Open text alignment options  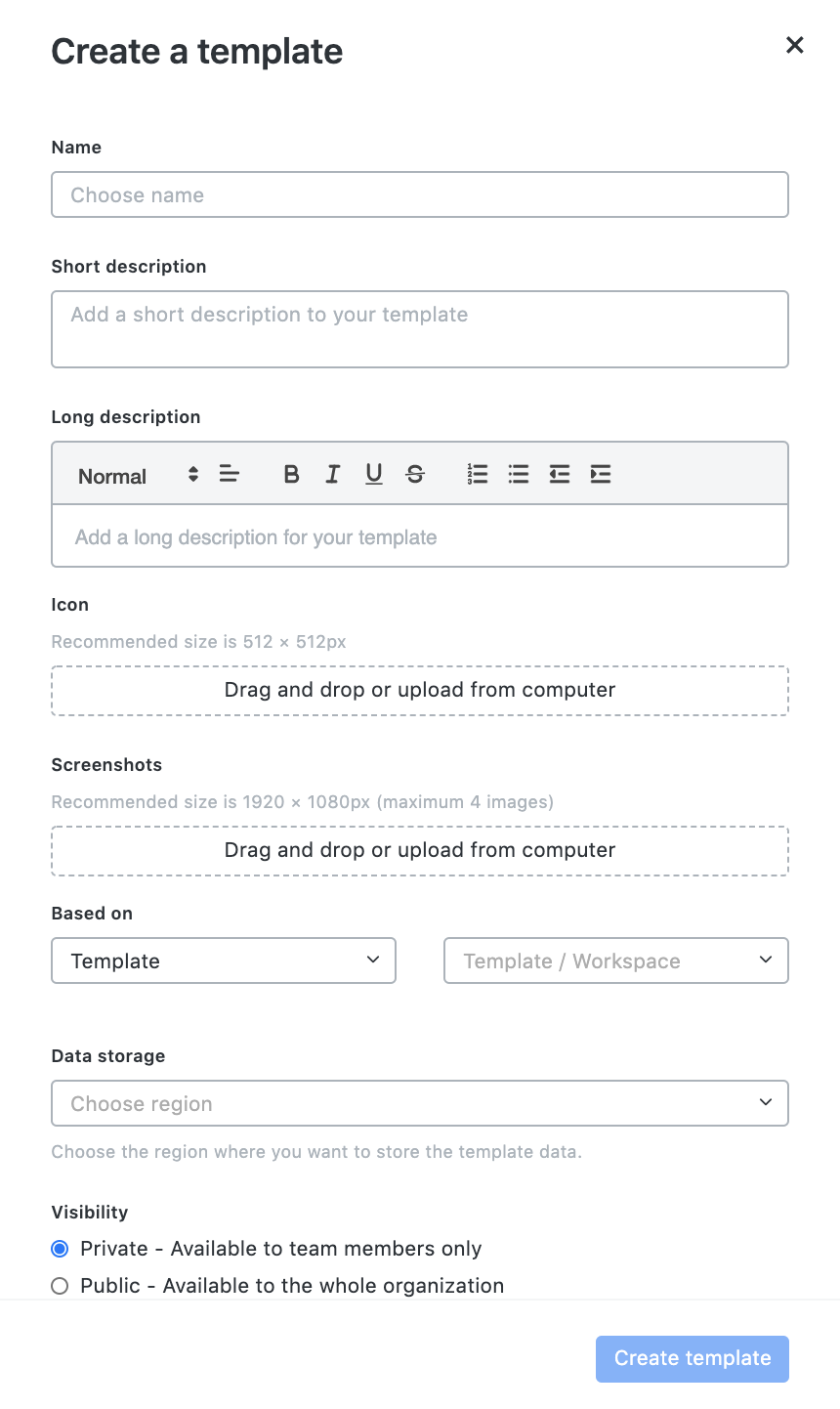230,474
